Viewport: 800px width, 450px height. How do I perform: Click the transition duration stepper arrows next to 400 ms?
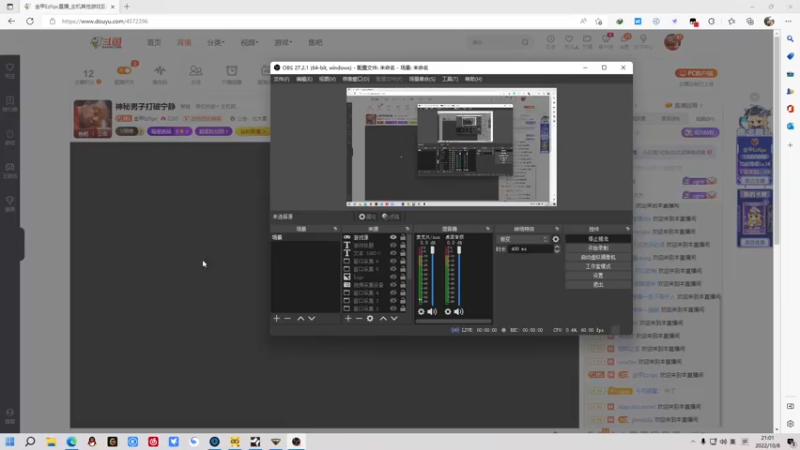557,249
